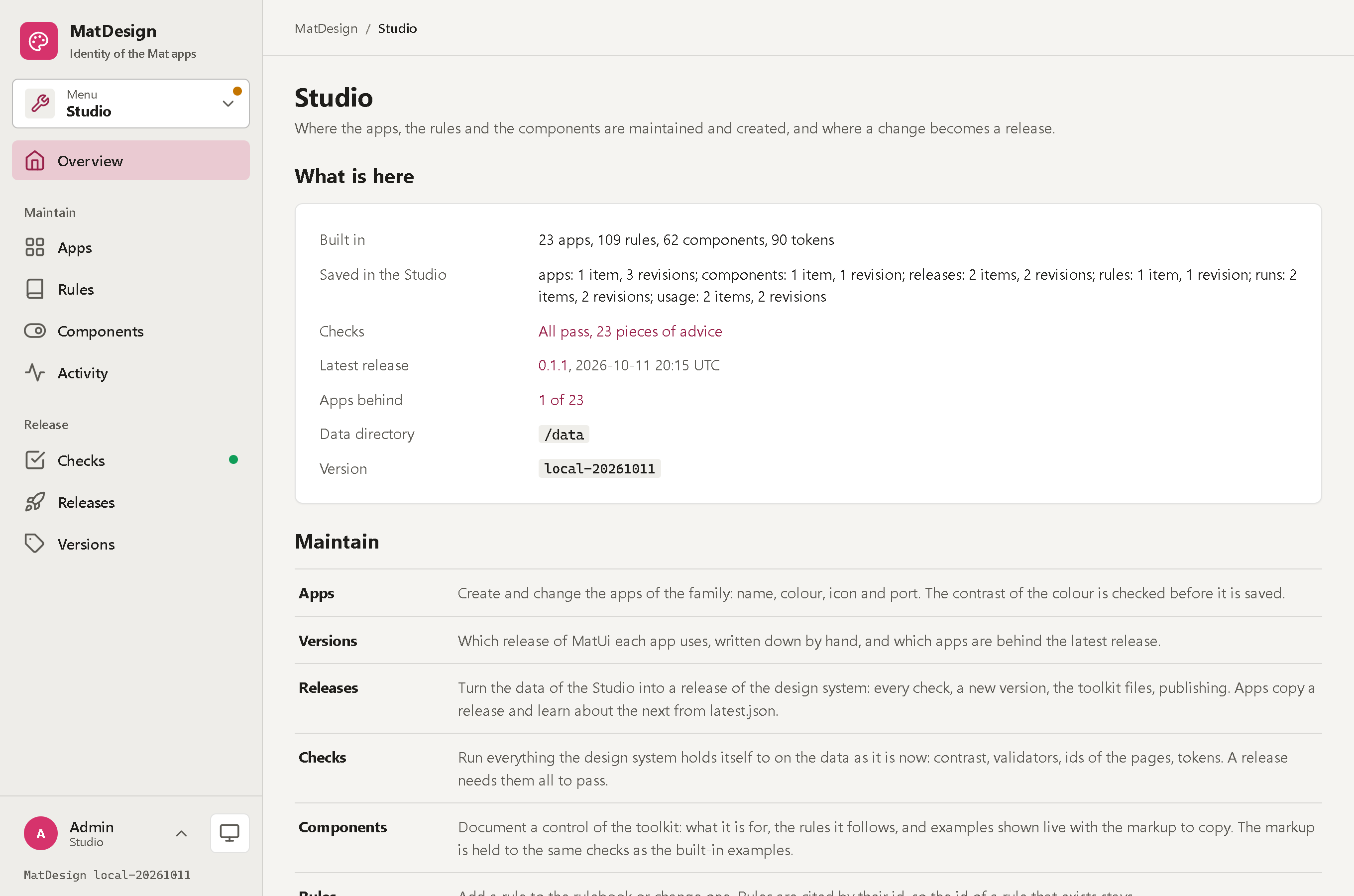Screen dimensions: 1354x896
Task: Click the 'local-20261011' version code value
Action: pyautogui.click(x=599, y=468)
